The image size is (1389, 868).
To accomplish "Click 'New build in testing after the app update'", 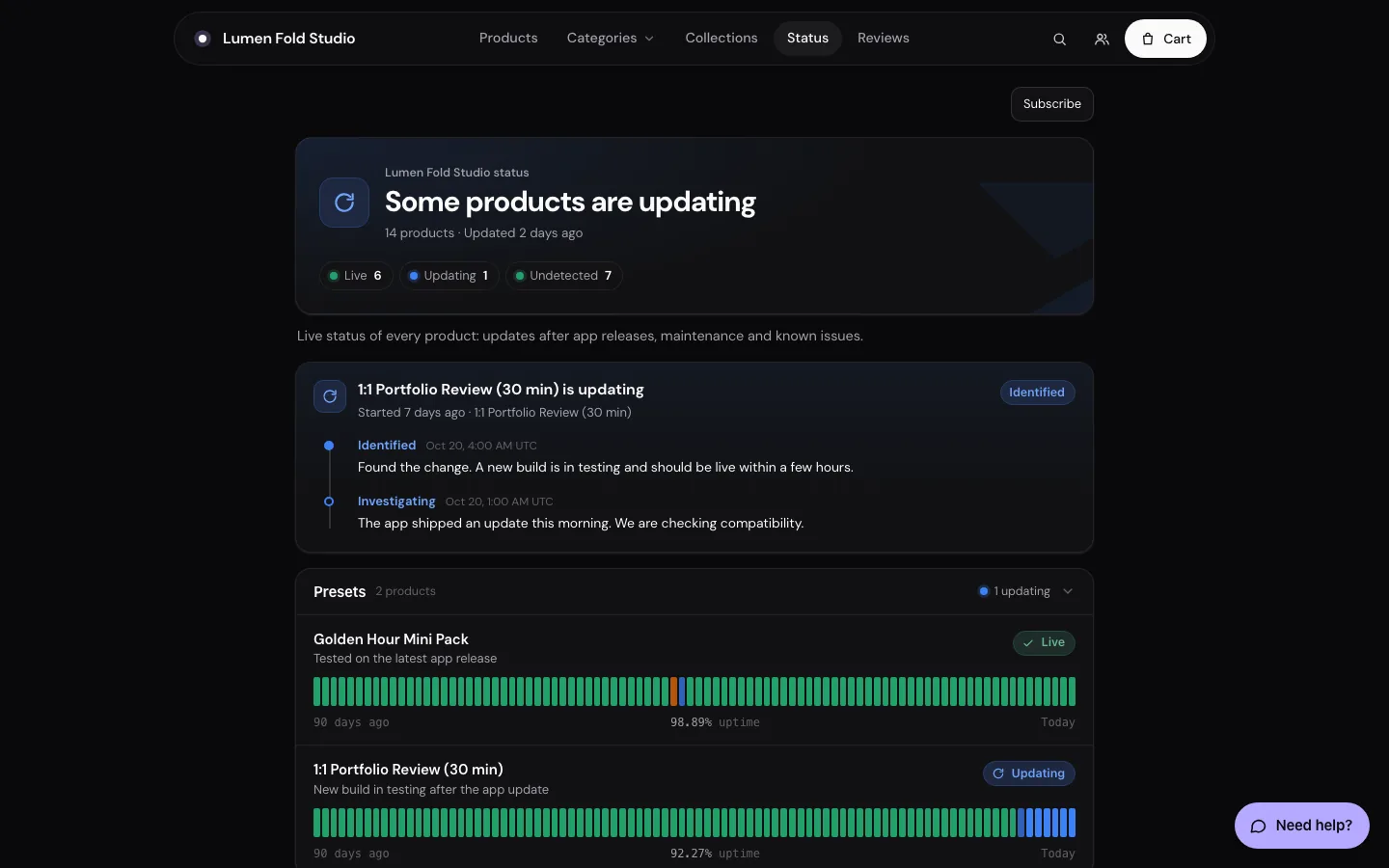I will 431,790.
